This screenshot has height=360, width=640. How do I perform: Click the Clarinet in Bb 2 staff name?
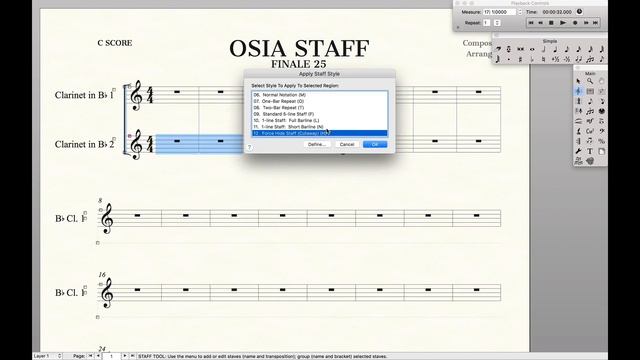pos(84,144)
